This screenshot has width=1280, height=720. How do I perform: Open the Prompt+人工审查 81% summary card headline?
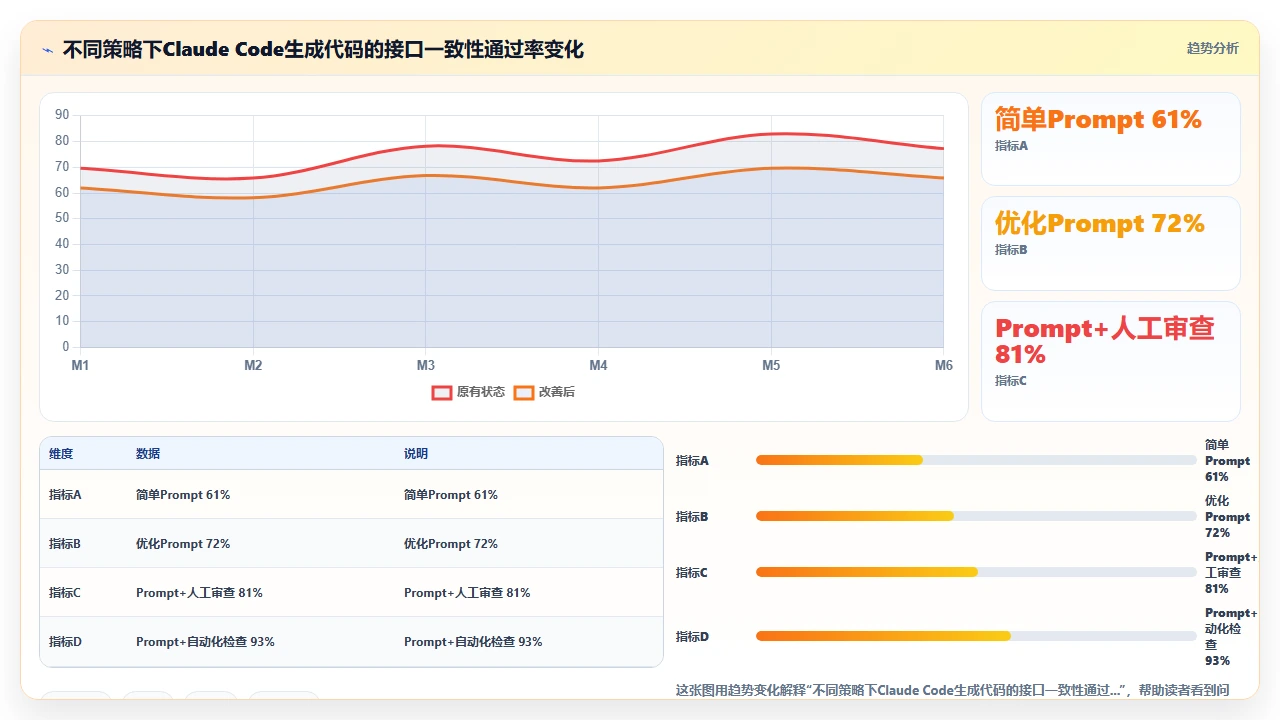click(1105, 341)
